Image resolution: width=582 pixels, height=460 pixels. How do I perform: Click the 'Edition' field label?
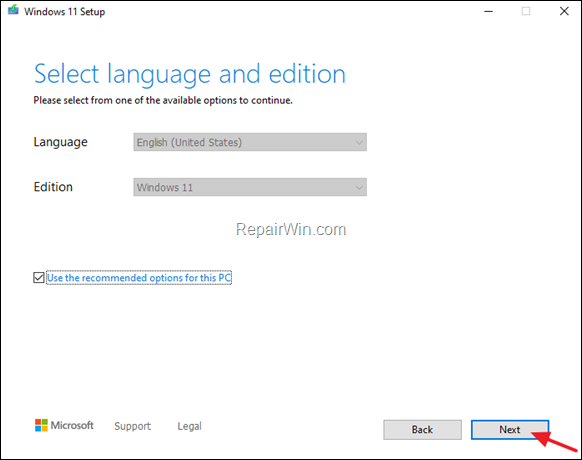coord(53,187)
